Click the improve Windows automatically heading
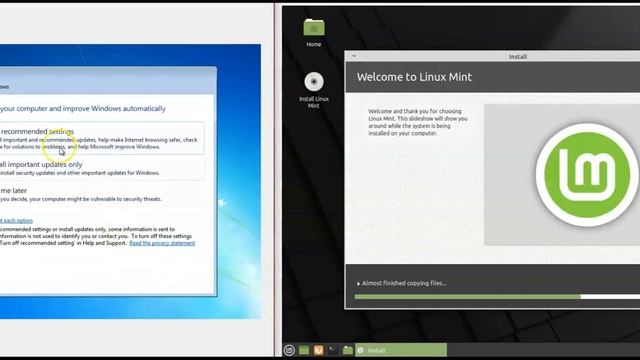 coord(83,109)
